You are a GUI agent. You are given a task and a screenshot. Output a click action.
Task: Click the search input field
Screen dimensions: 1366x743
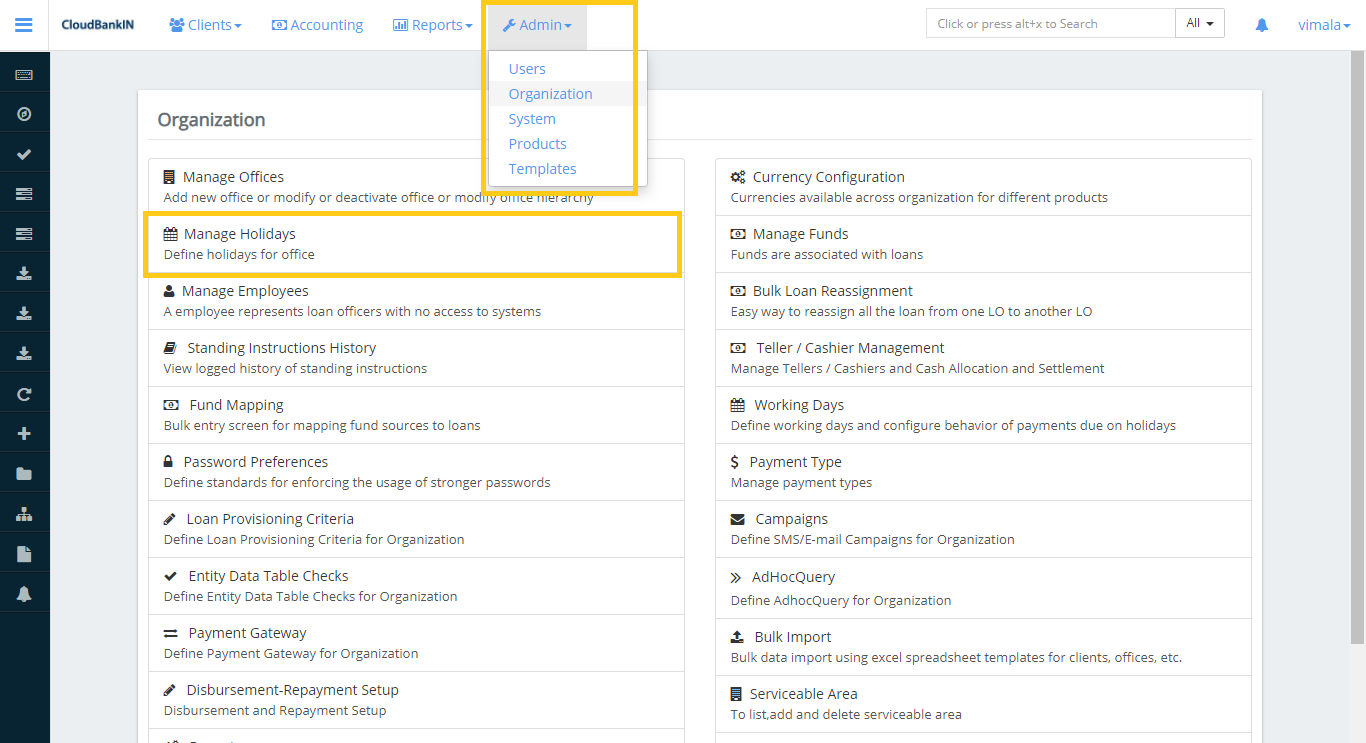pyautogui.click(x=1050, y=24)
